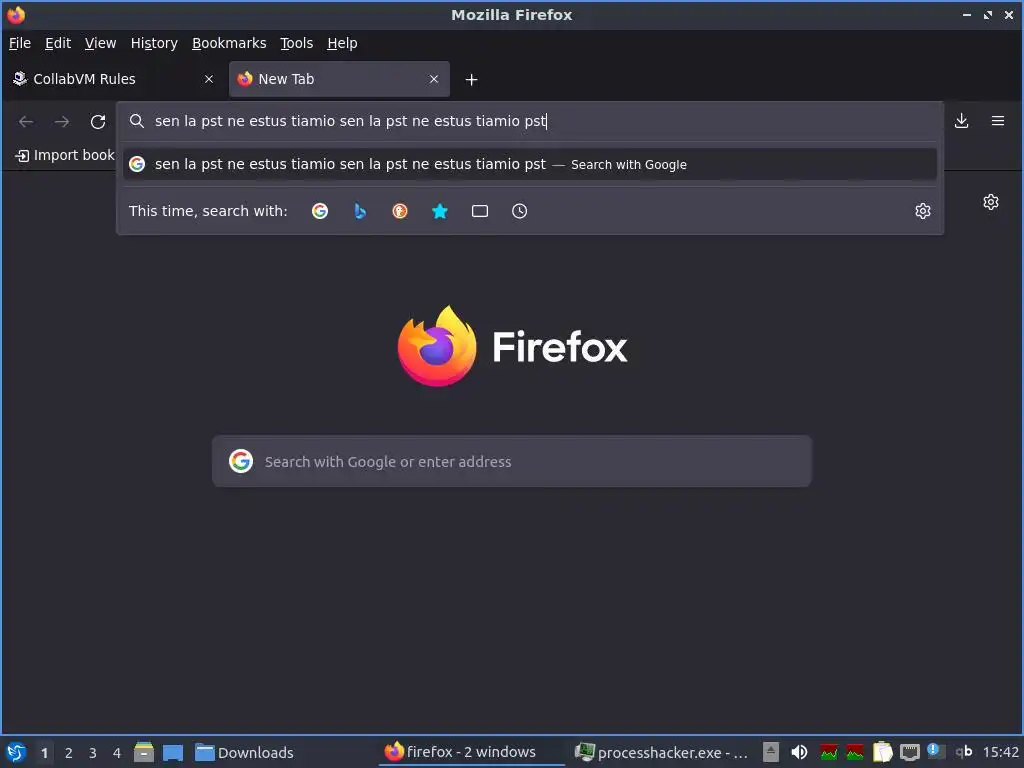Select the New Tab tab
Viewport: 1024px width, 768px height.
[x=339, y=79]
